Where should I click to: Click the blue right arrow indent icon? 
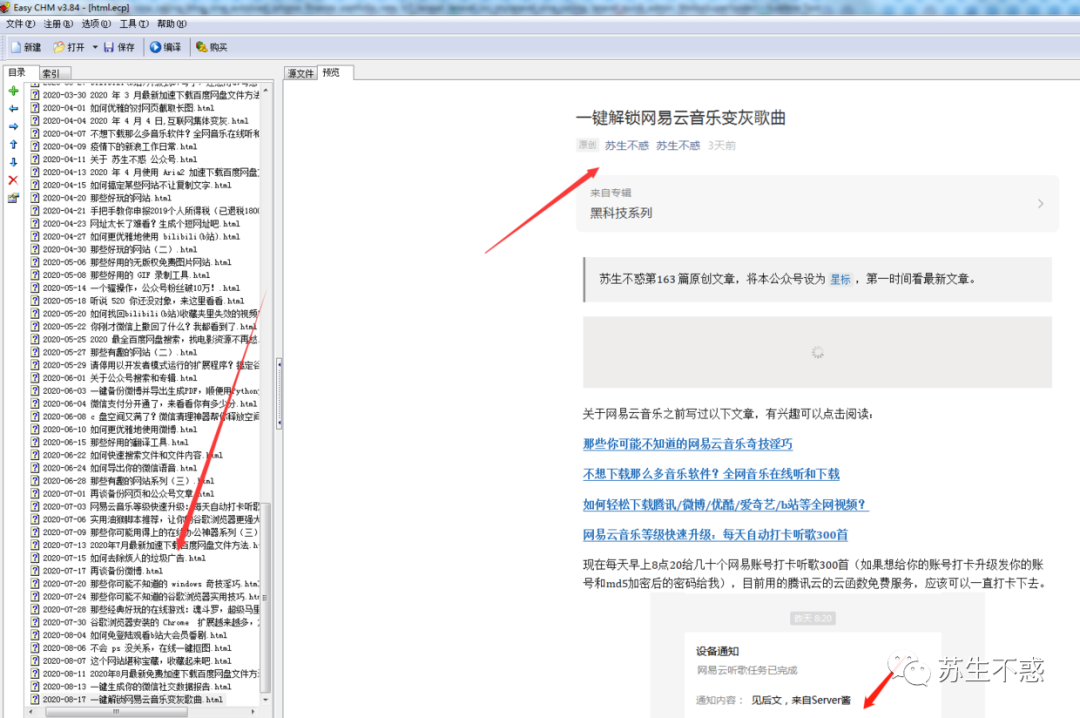click(x=13, y=127)
